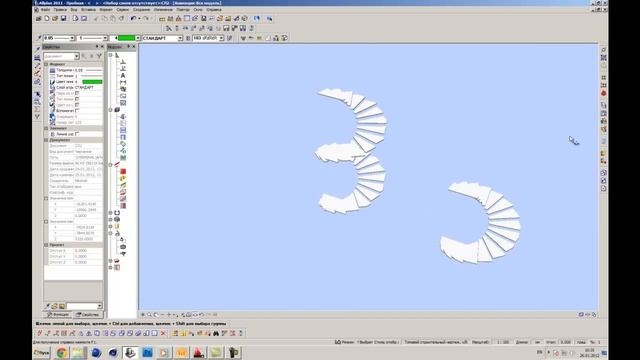Image resolution: width=640 pixels, height=360 pixels.
Task: Click the Print preview page icon in the top toolbar
Action: pyautogui.click(x=75, y=18)
